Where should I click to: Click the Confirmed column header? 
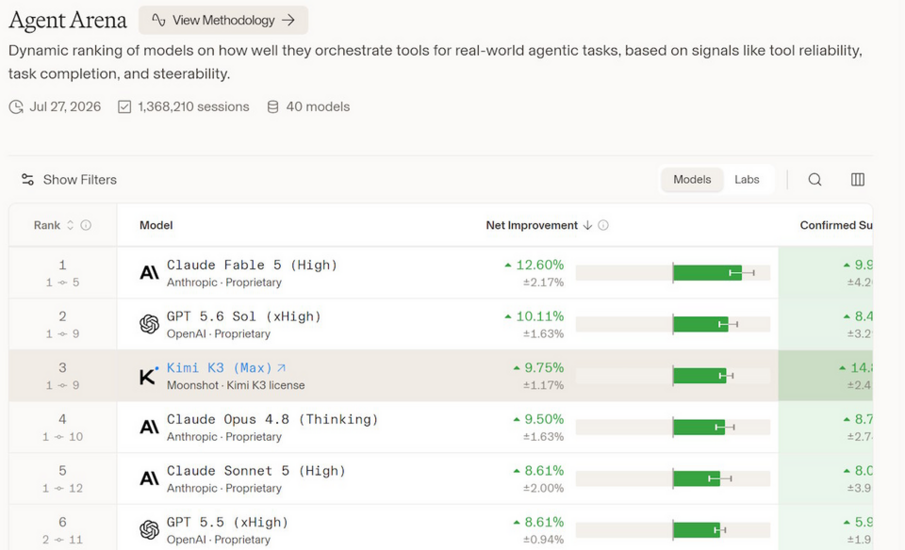[x=836, y=225]
